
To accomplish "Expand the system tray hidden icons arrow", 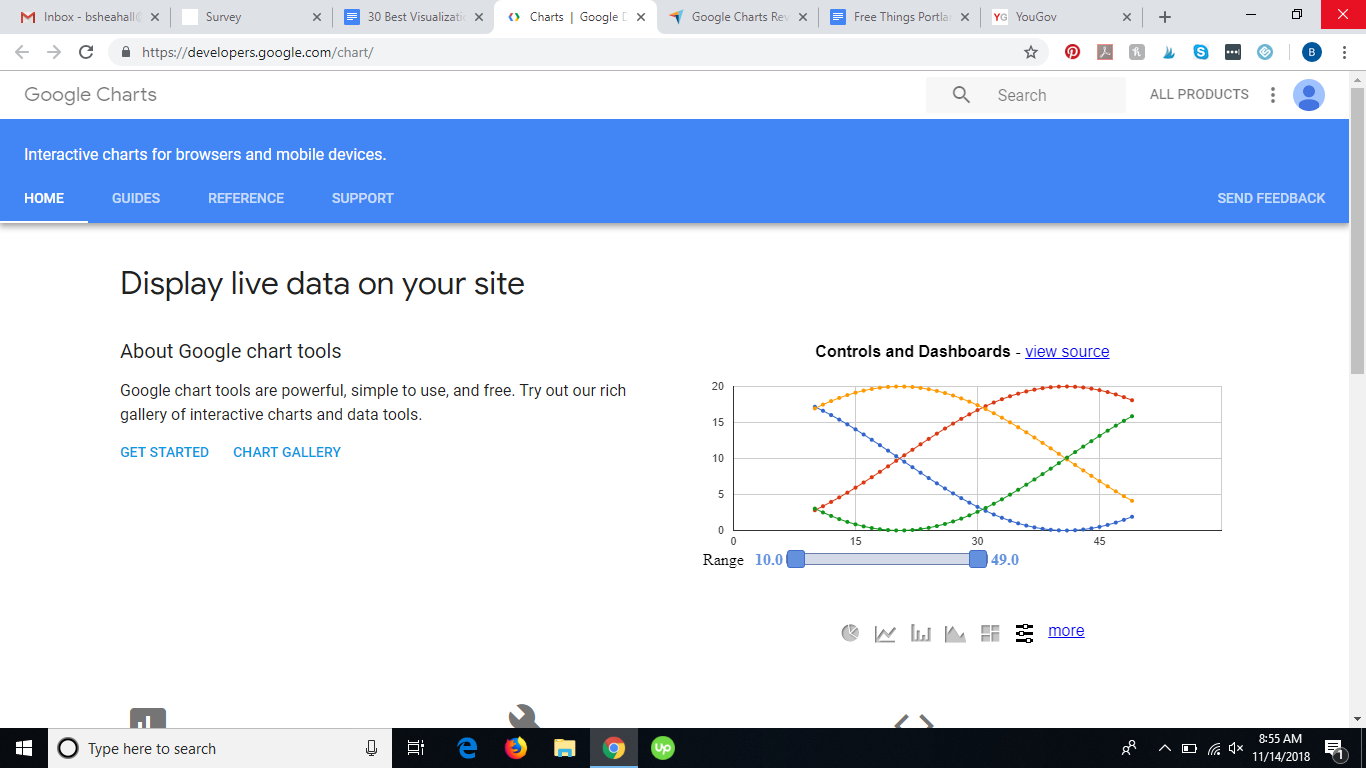I will point(1164,748).
